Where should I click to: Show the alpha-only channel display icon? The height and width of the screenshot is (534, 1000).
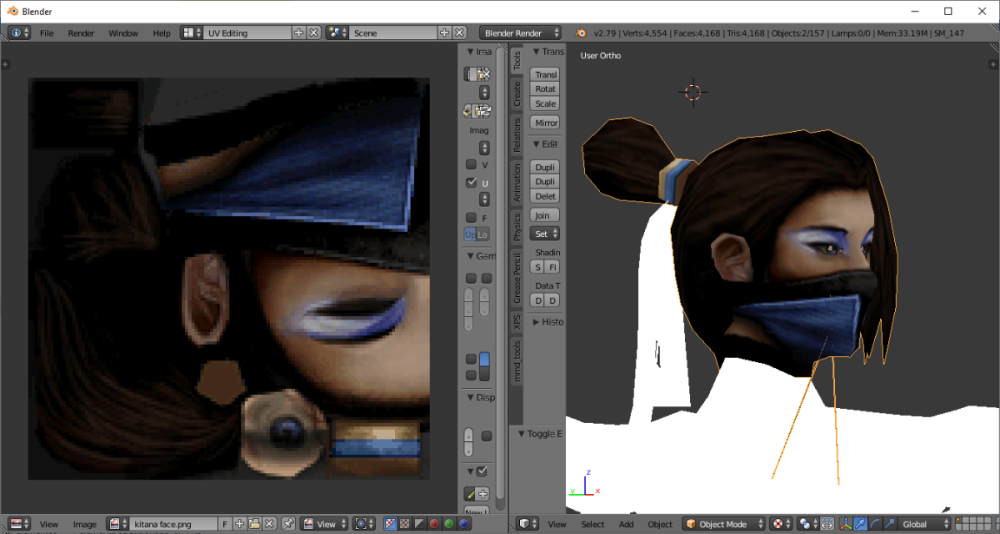(419, 524)
